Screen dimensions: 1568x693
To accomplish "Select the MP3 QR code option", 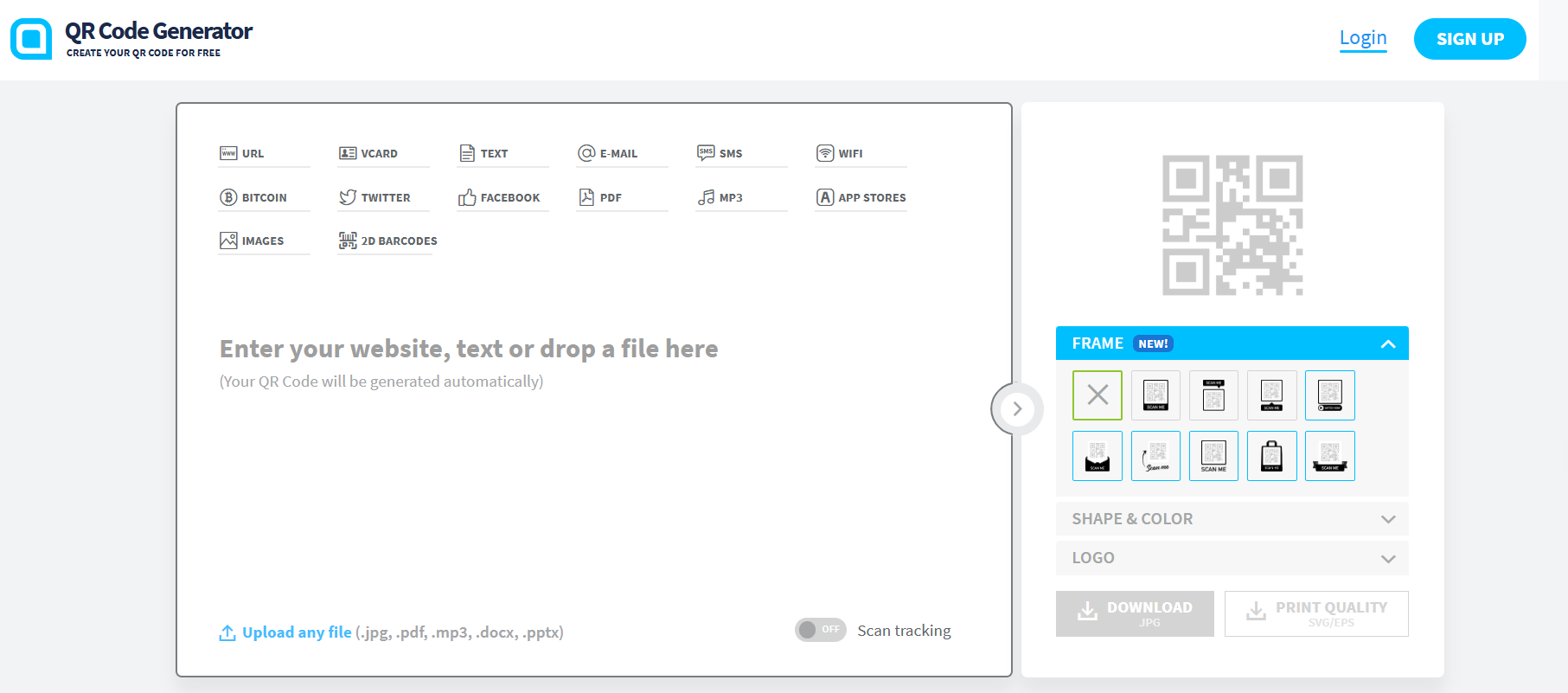I will click(x=741, y=197).
